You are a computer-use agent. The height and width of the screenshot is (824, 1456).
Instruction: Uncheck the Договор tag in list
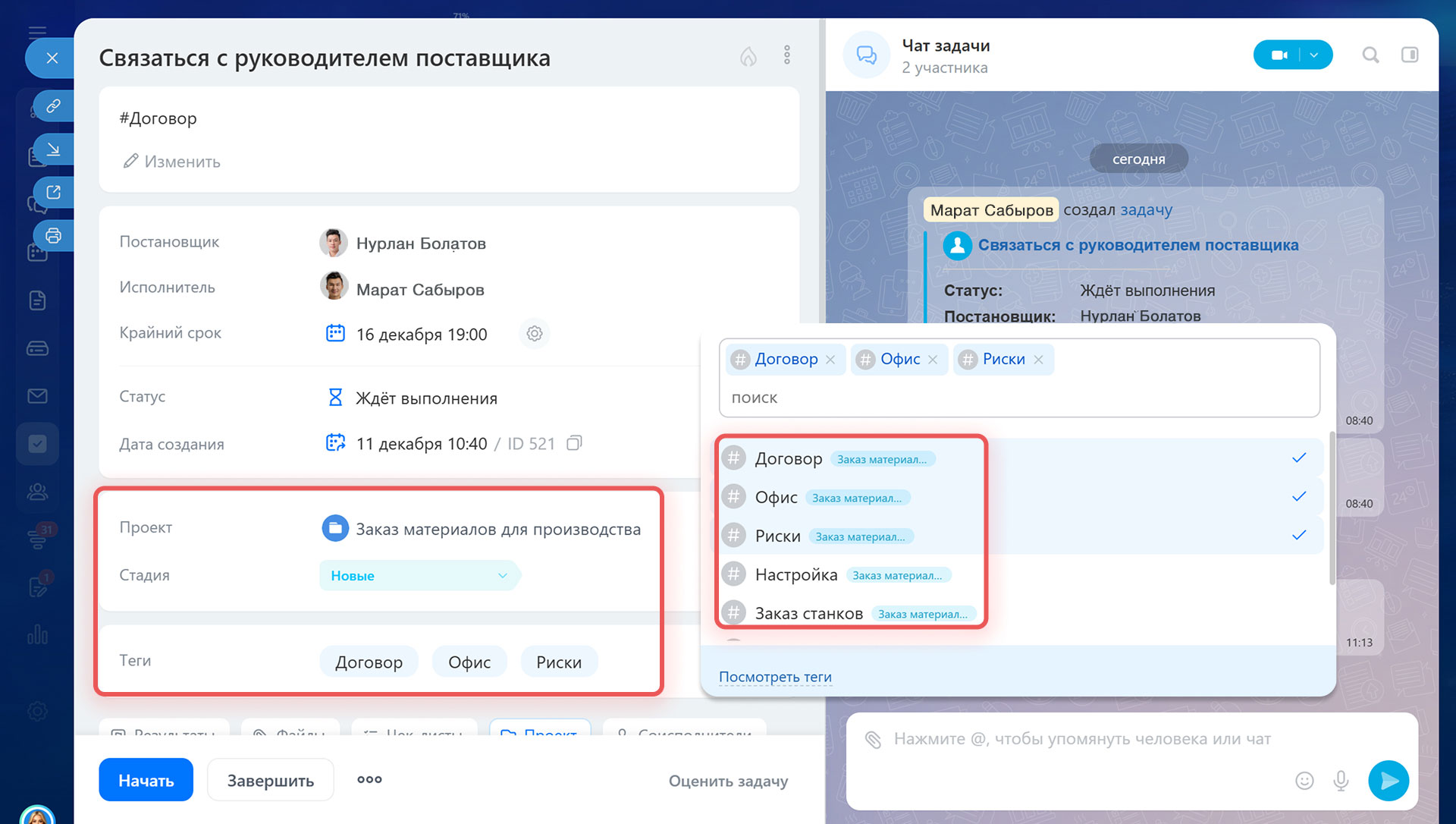pos(1298,458)
